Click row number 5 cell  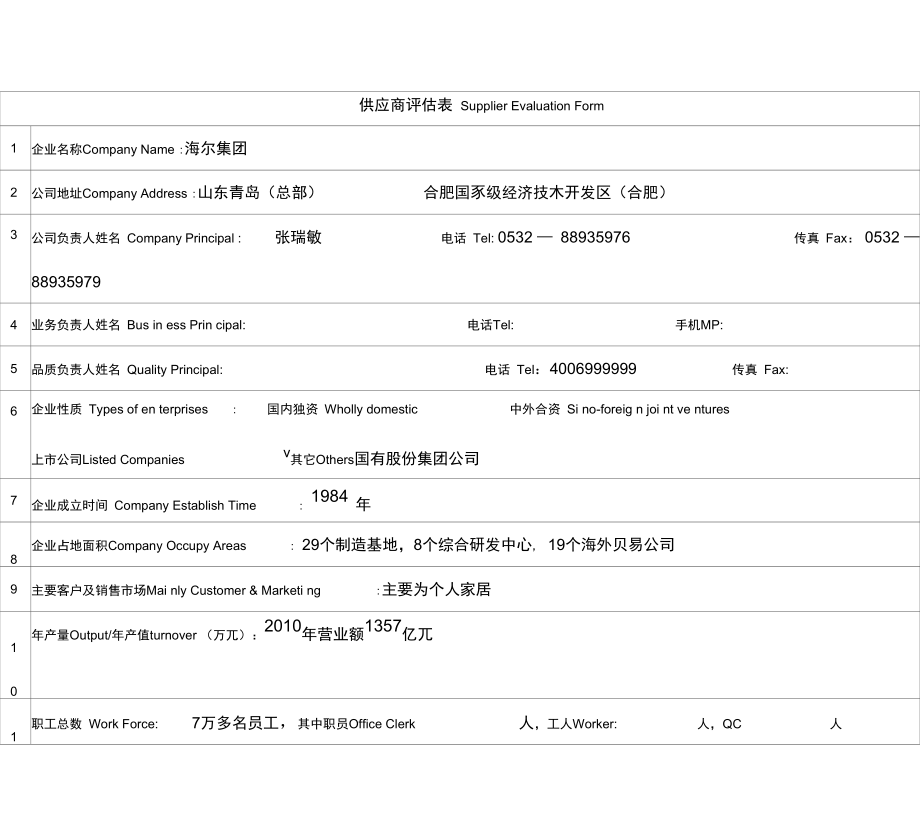pos(15,368)
